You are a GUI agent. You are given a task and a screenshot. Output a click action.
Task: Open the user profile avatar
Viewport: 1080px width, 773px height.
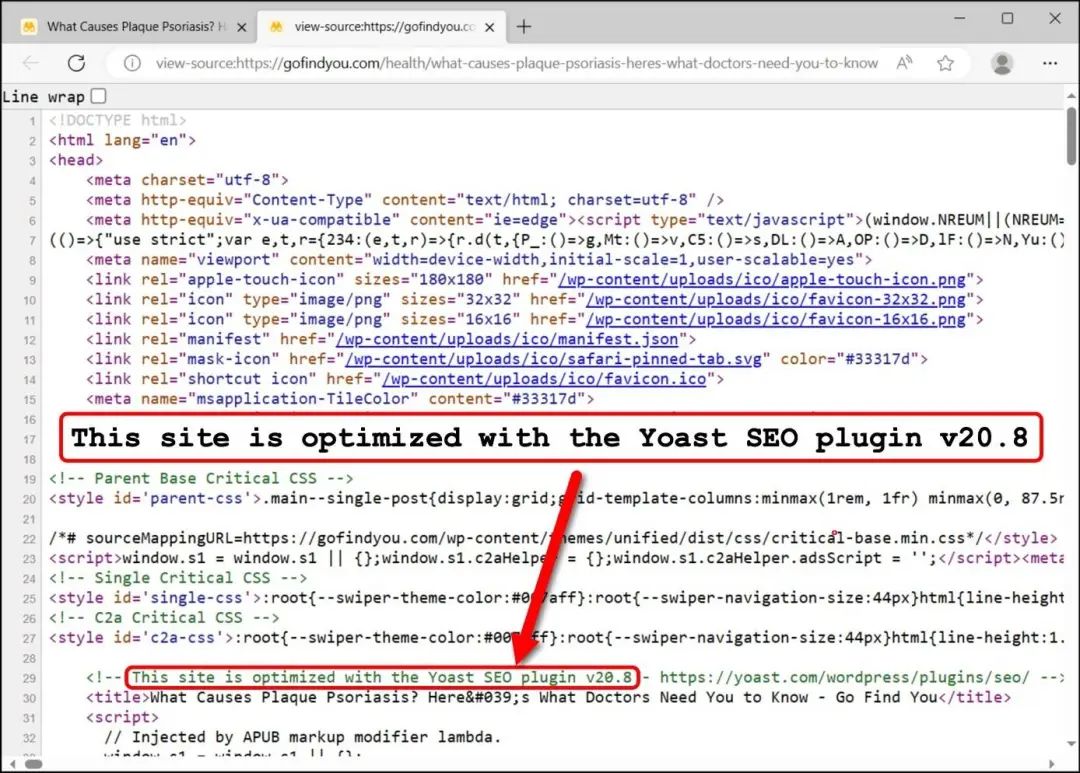tap(1001, 63)
